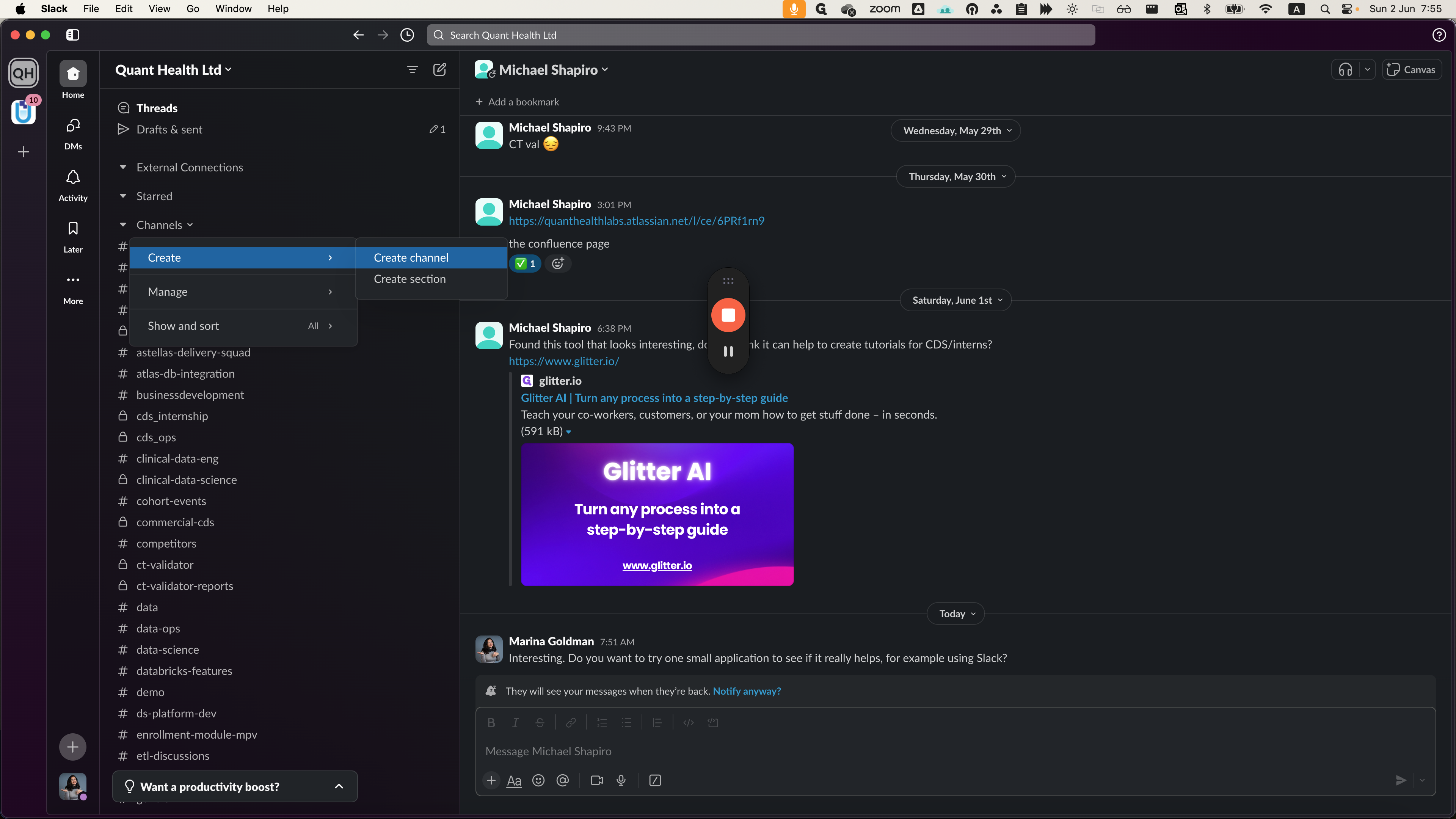Collapse the Channels section triangle

(x=122, y=225)
